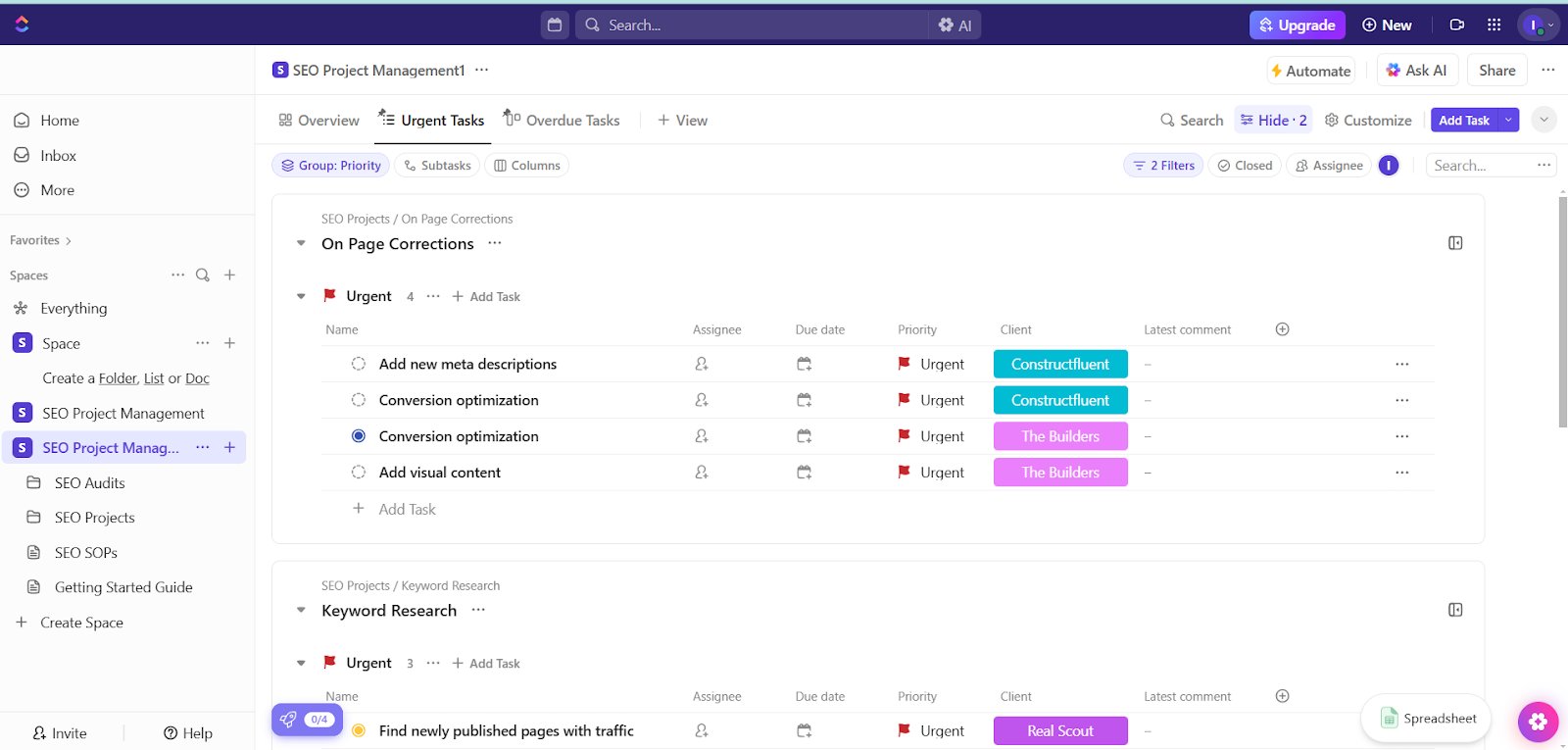This screenshot has width=1568, height=750.
Task: Search spaces using sidebar magnifier icon
Action: (203, 275)
